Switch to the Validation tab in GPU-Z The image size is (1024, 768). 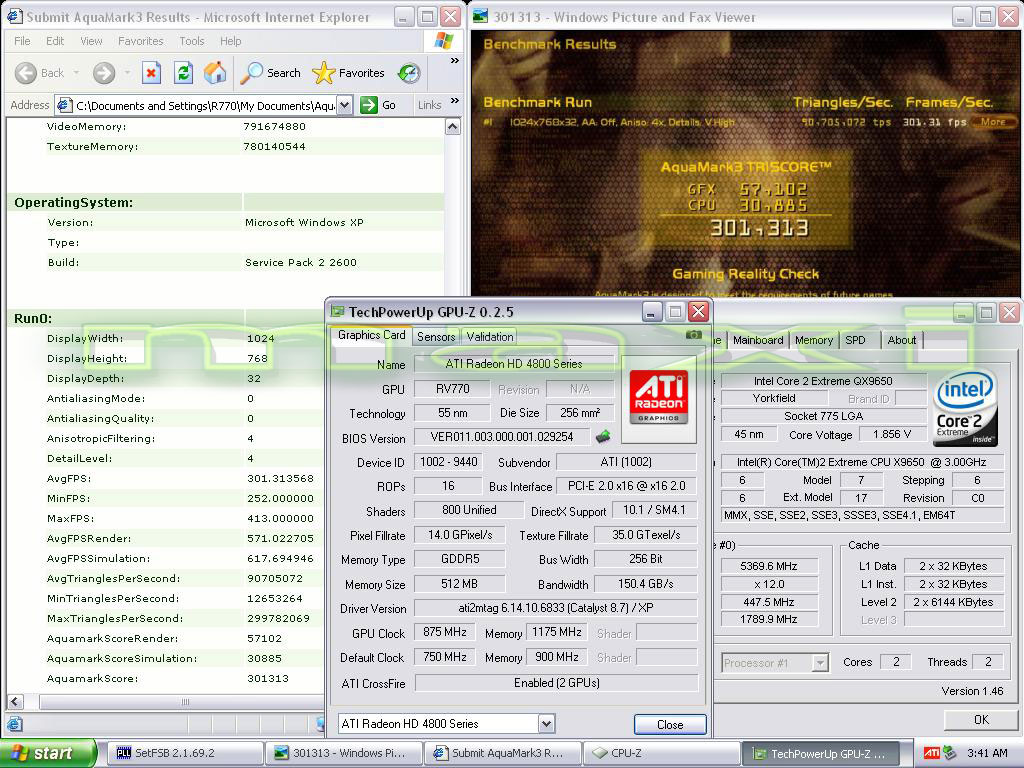pyautogui.click(x=489, y=336)
